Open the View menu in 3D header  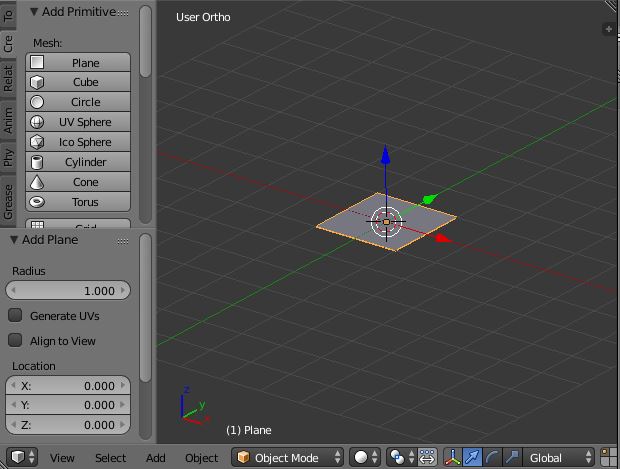pos(62,458)
